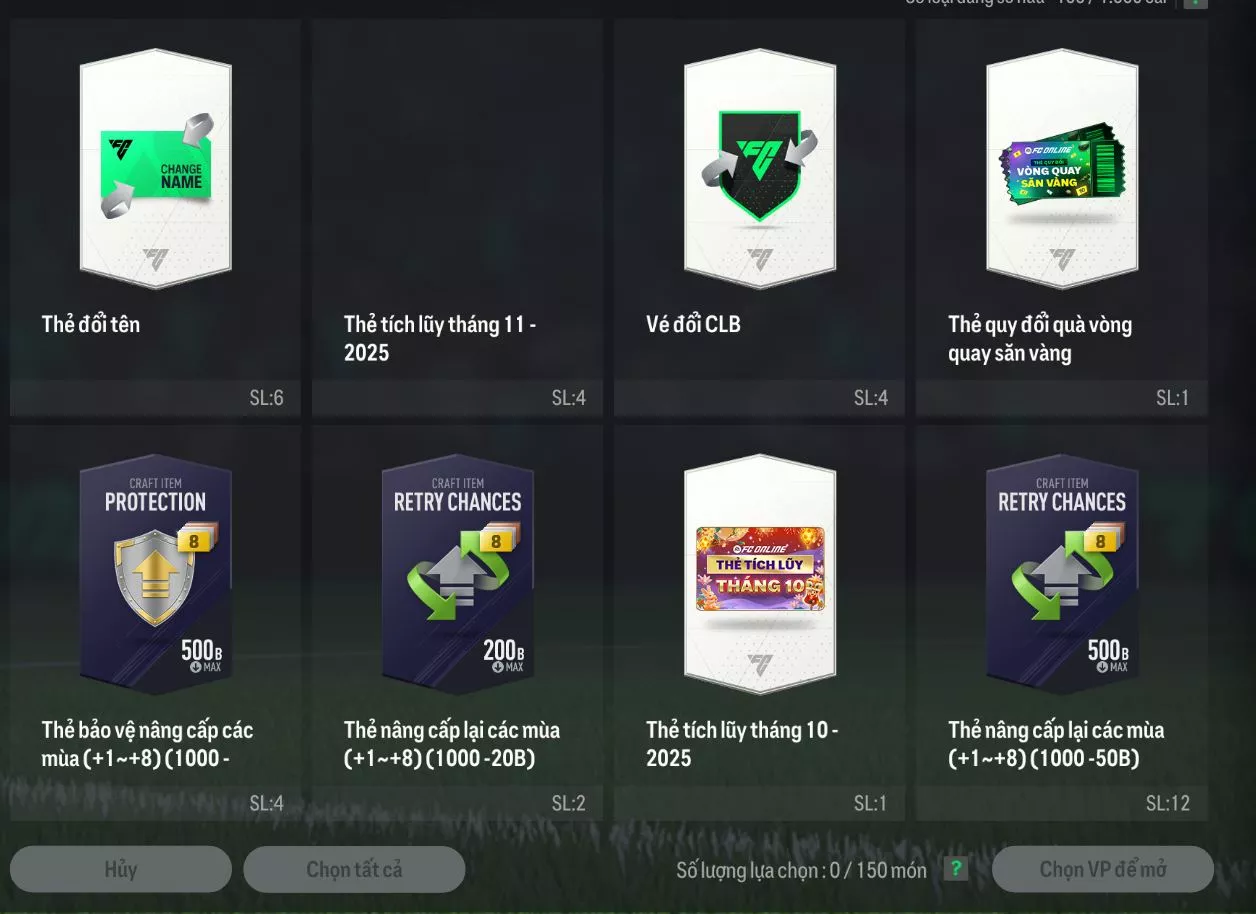
Task: Select the Vòng quay săn vàng ticket icon
Action: [1062, 169]
